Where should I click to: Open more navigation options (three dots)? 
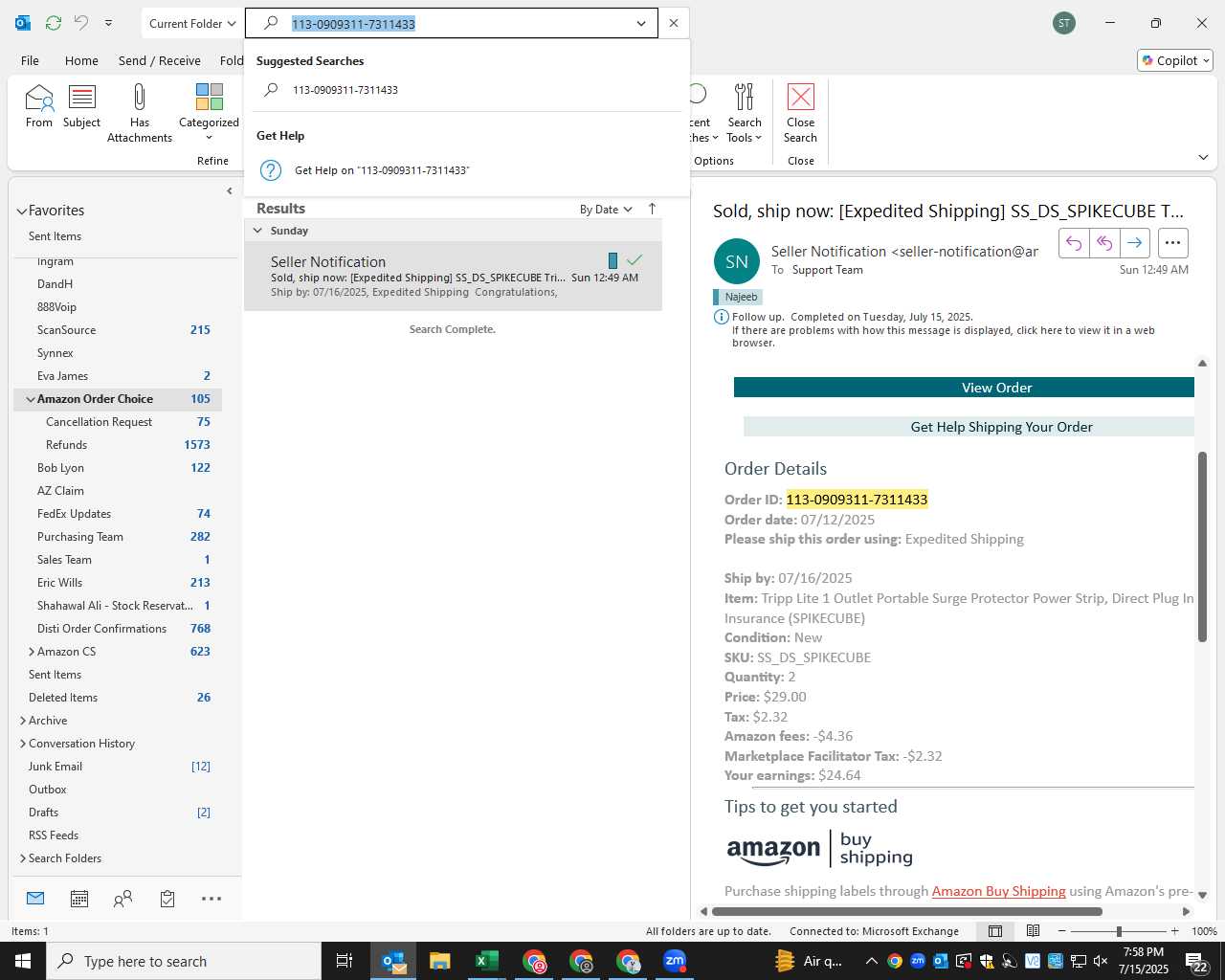pos(212,899)
